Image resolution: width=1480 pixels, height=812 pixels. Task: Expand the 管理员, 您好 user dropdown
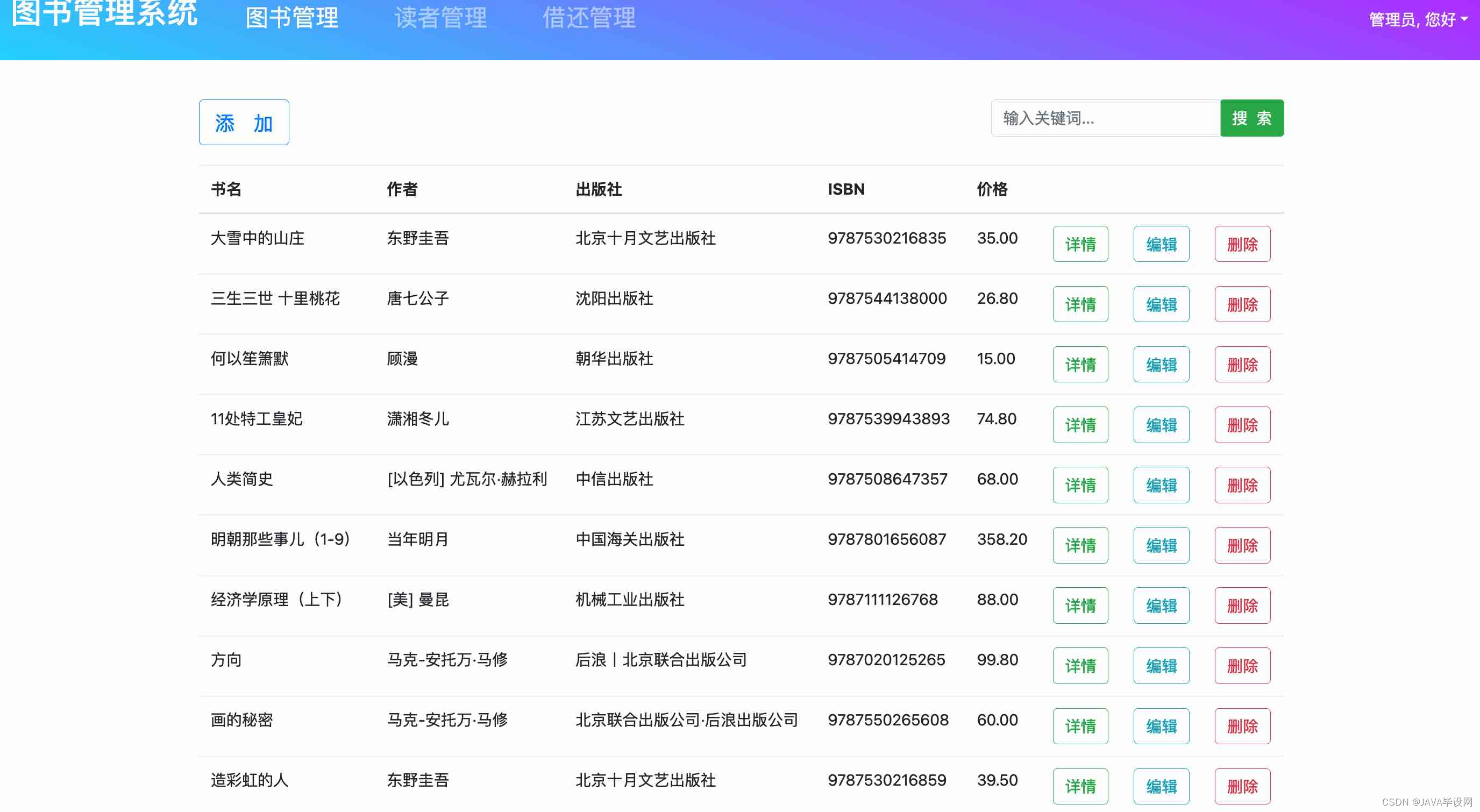1418,19
